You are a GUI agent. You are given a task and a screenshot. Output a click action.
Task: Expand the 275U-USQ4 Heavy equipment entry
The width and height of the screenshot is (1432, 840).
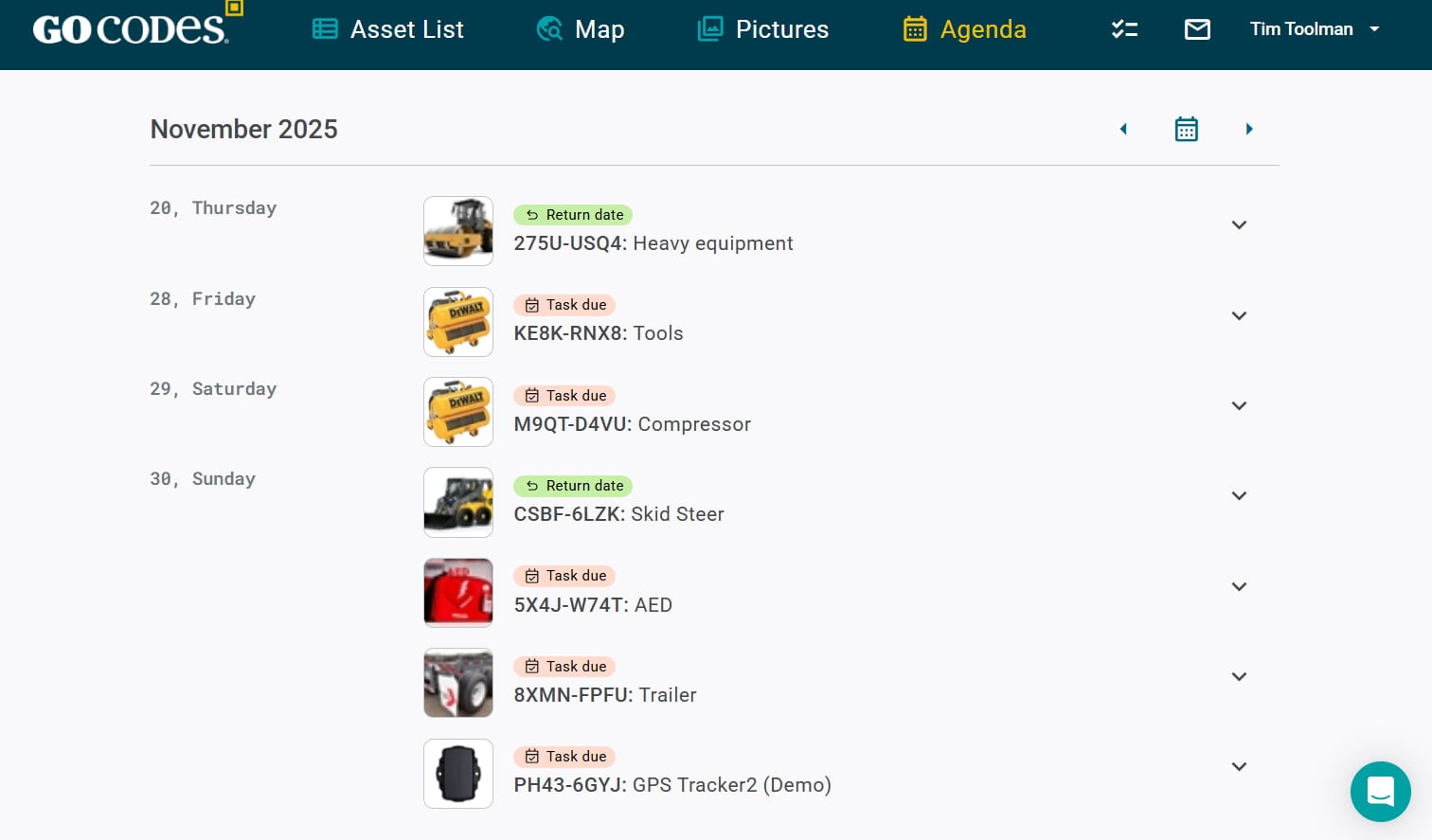pyautogui.click(x=1238, y=225)
